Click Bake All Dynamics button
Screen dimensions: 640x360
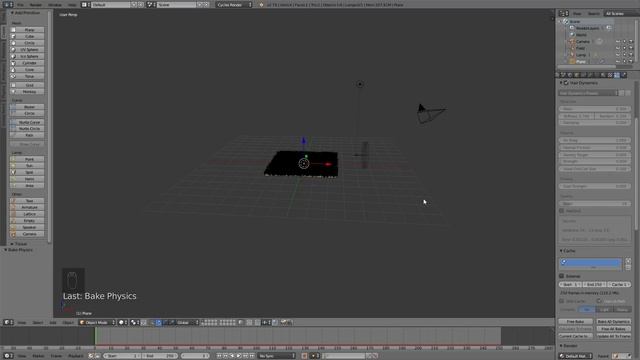point(613,322)
